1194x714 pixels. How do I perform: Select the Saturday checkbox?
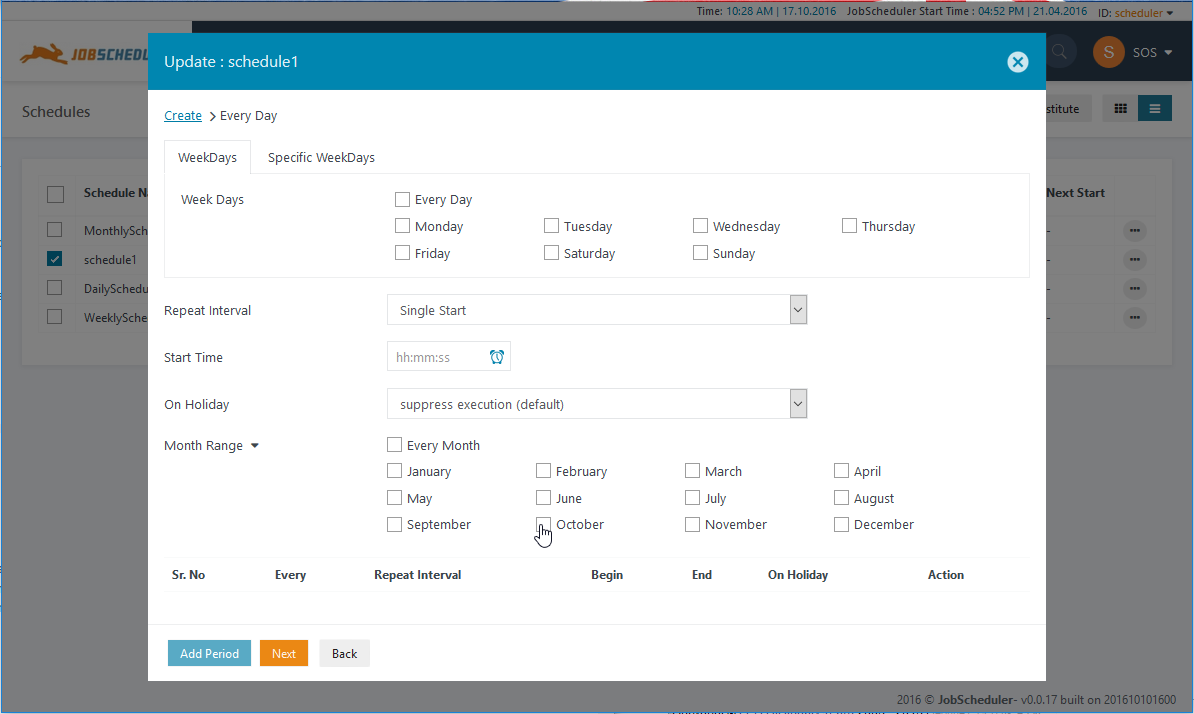pos(551,253)
